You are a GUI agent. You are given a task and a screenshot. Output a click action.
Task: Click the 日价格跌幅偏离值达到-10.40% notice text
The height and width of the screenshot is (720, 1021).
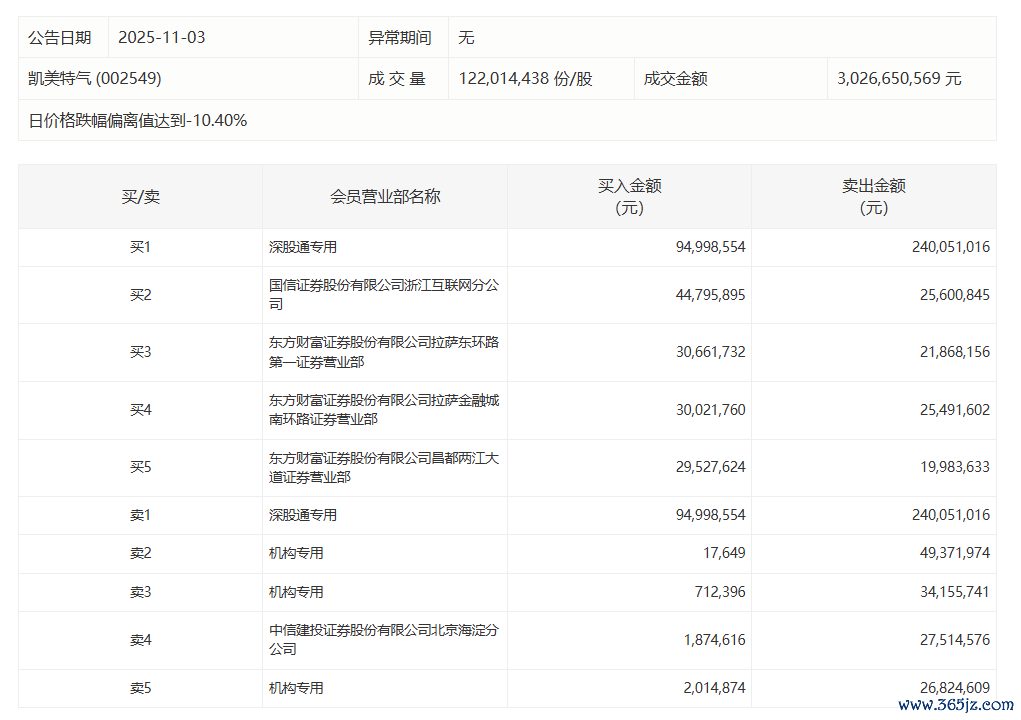tap(137, 121)
